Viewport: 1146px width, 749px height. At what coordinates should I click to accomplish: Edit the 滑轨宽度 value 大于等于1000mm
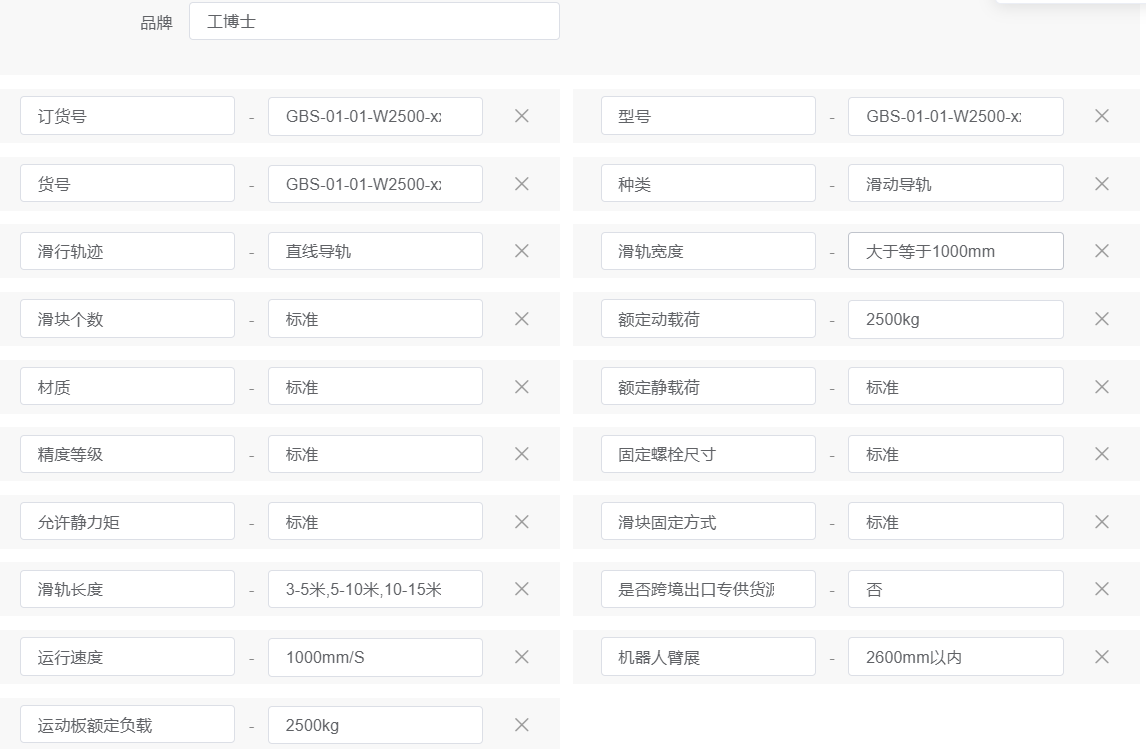point(955,251)
